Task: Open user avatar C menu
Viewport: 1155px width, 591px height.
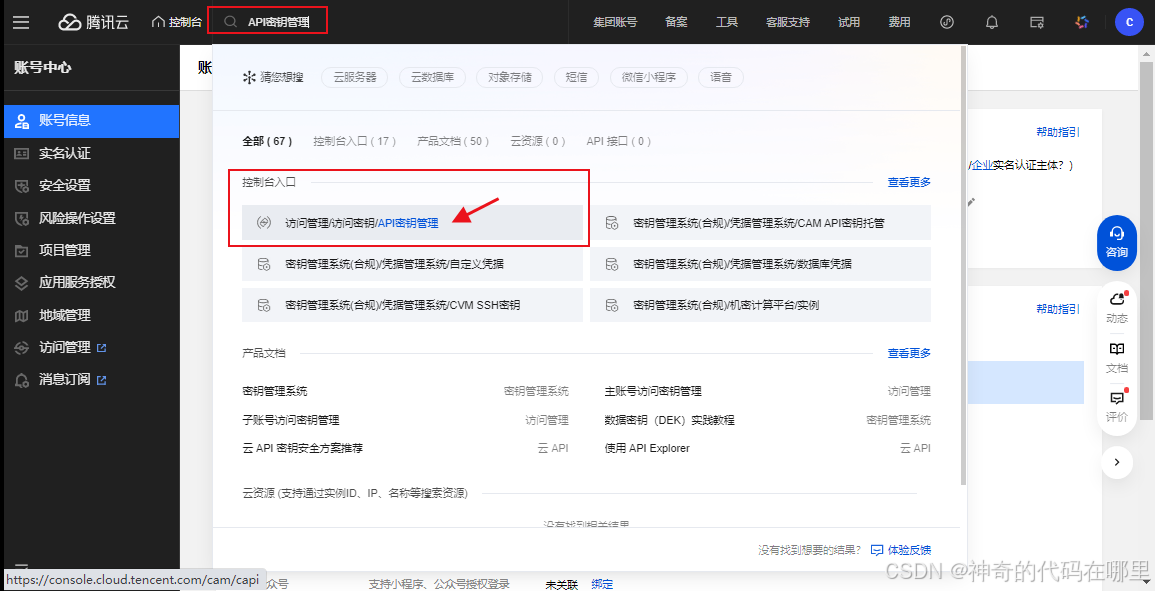Action: tap(1128, 22)
